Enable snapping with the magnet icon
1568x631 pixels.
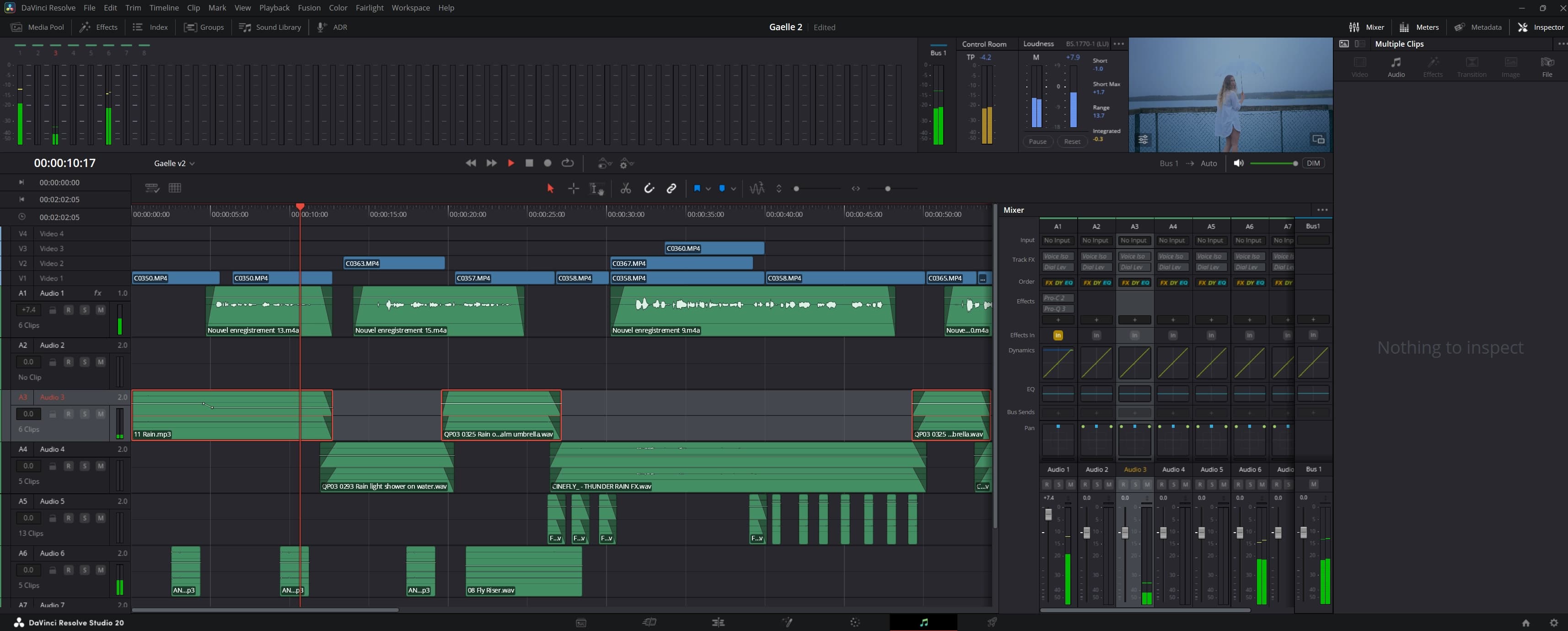coord(649,189)
